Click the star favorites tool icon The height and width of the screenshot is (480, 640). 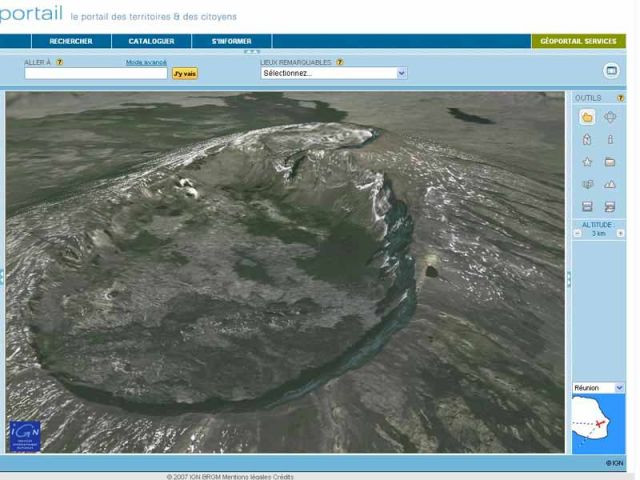[587, 162]
